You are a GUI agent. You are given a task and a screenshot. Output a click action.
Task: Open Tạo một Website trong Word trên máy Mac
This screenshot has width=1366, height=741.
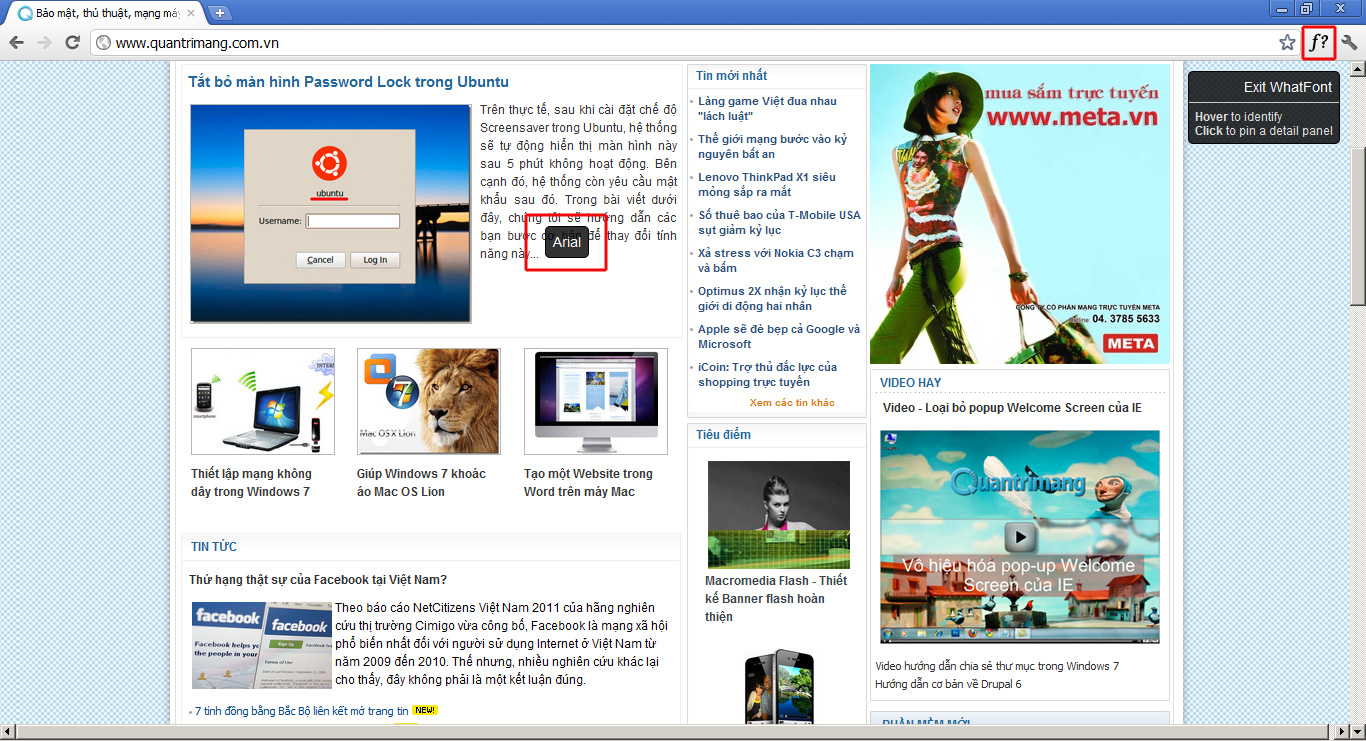coord(588,482)
